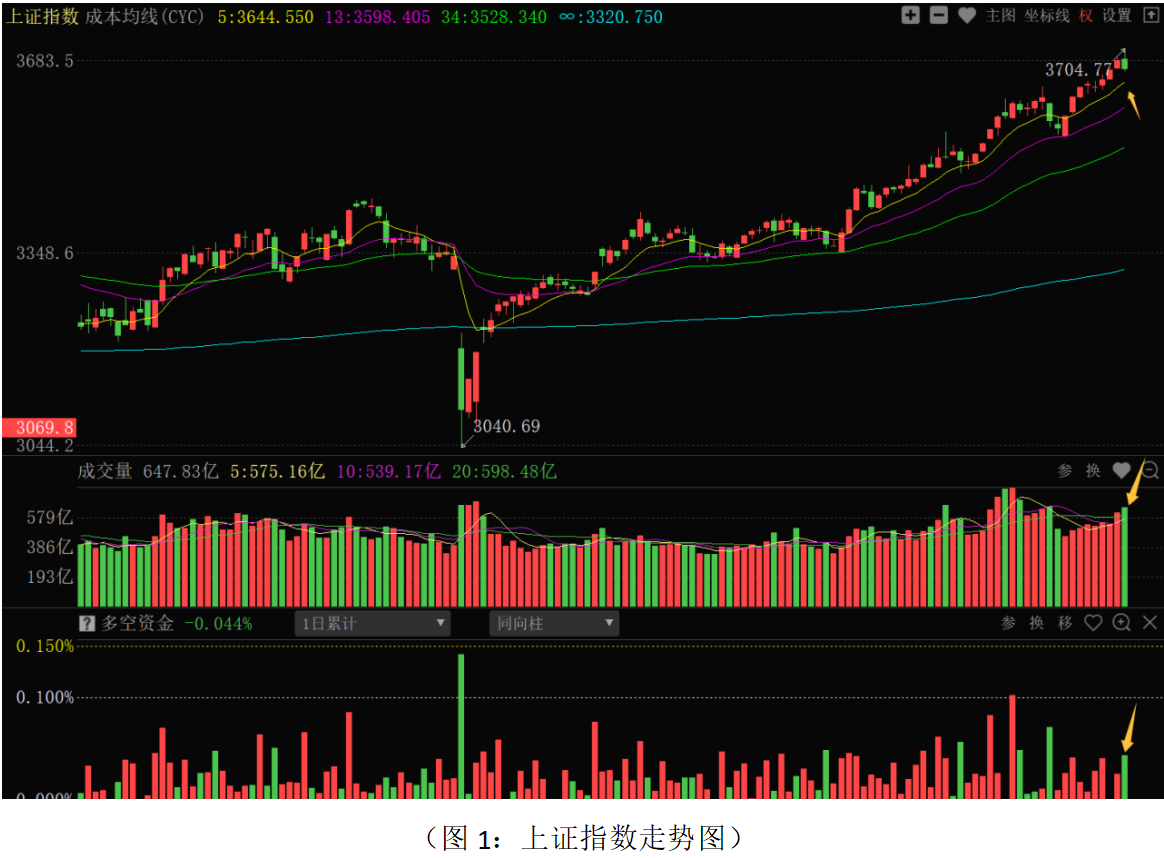This screenshot has width=1164, height=858.
Task: Favorite the 多空资金 indicator heart outline
Action: [1093, 623]
